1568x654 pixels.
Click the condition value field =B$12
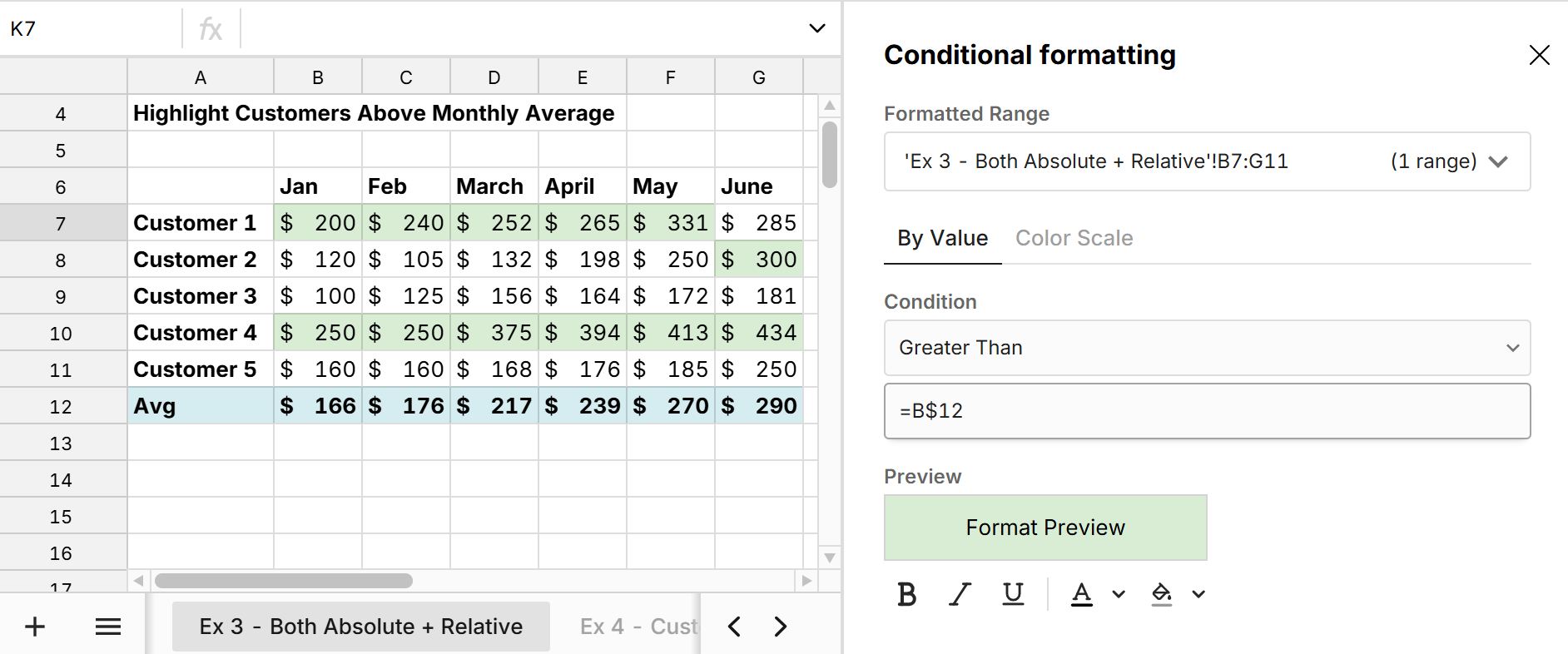pyautogui.click(x=1207, y=411)
